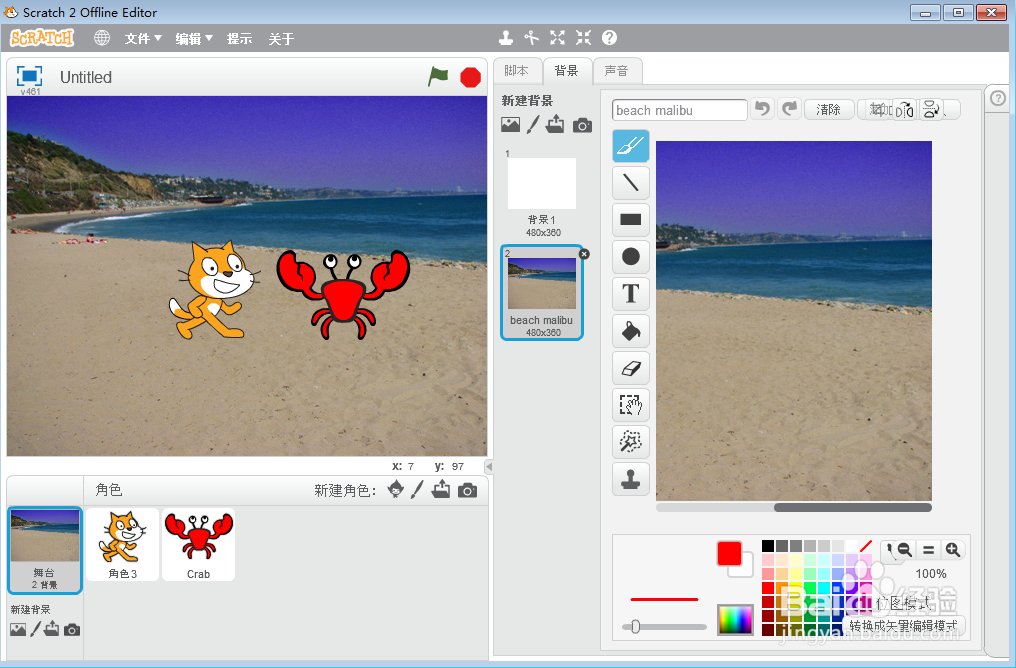
Task: Pick the transparent no-color swatch
Action: (866, 546)
